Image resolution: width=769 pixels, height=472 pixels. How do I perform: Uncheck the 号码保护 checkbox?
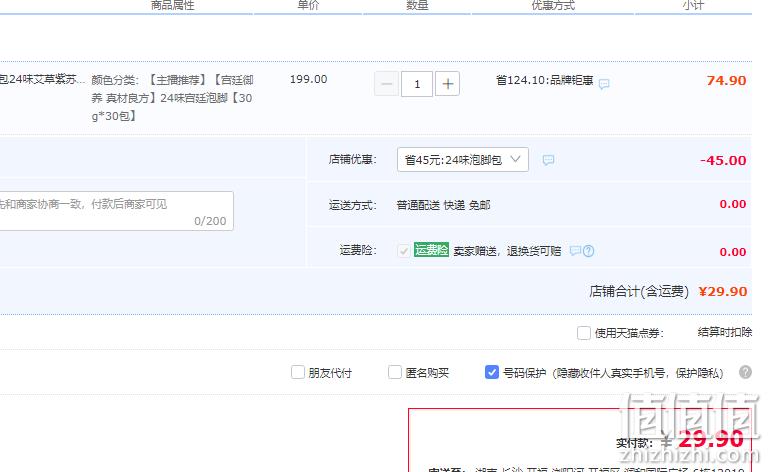tap(491, 372)
